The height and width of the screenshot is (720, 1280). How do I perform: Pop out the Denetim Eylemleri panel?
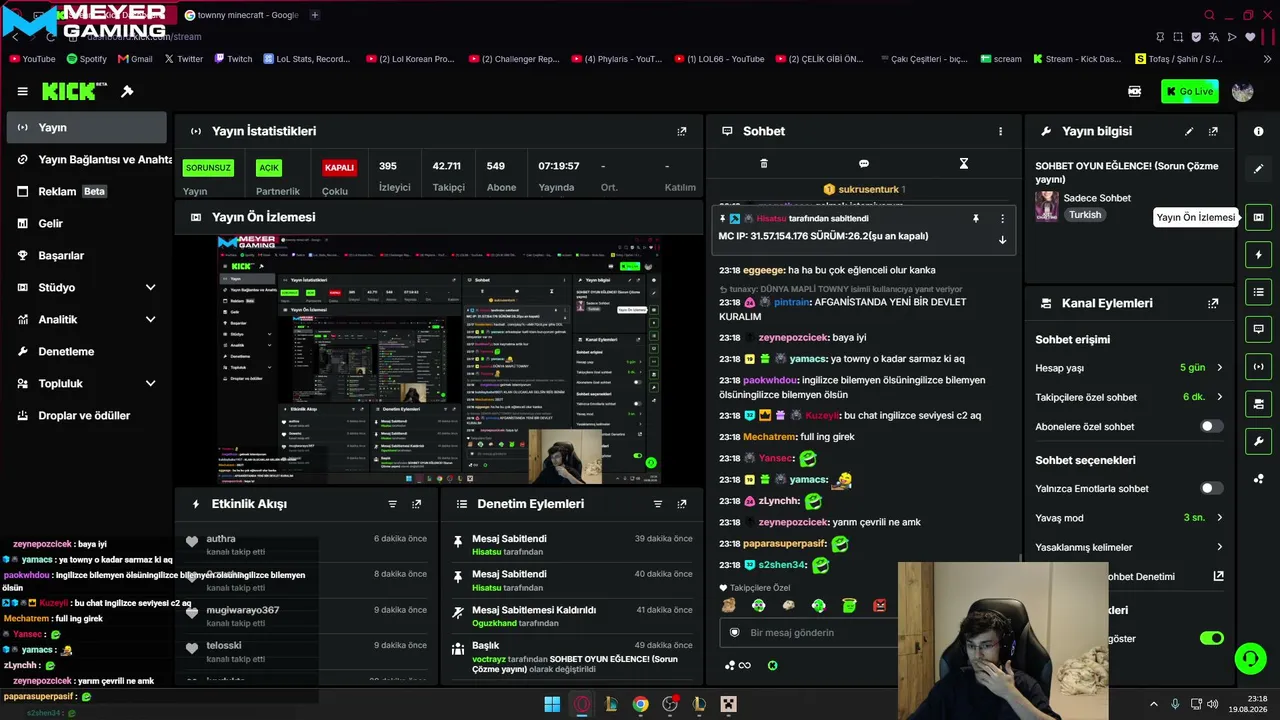coord(682,504)
